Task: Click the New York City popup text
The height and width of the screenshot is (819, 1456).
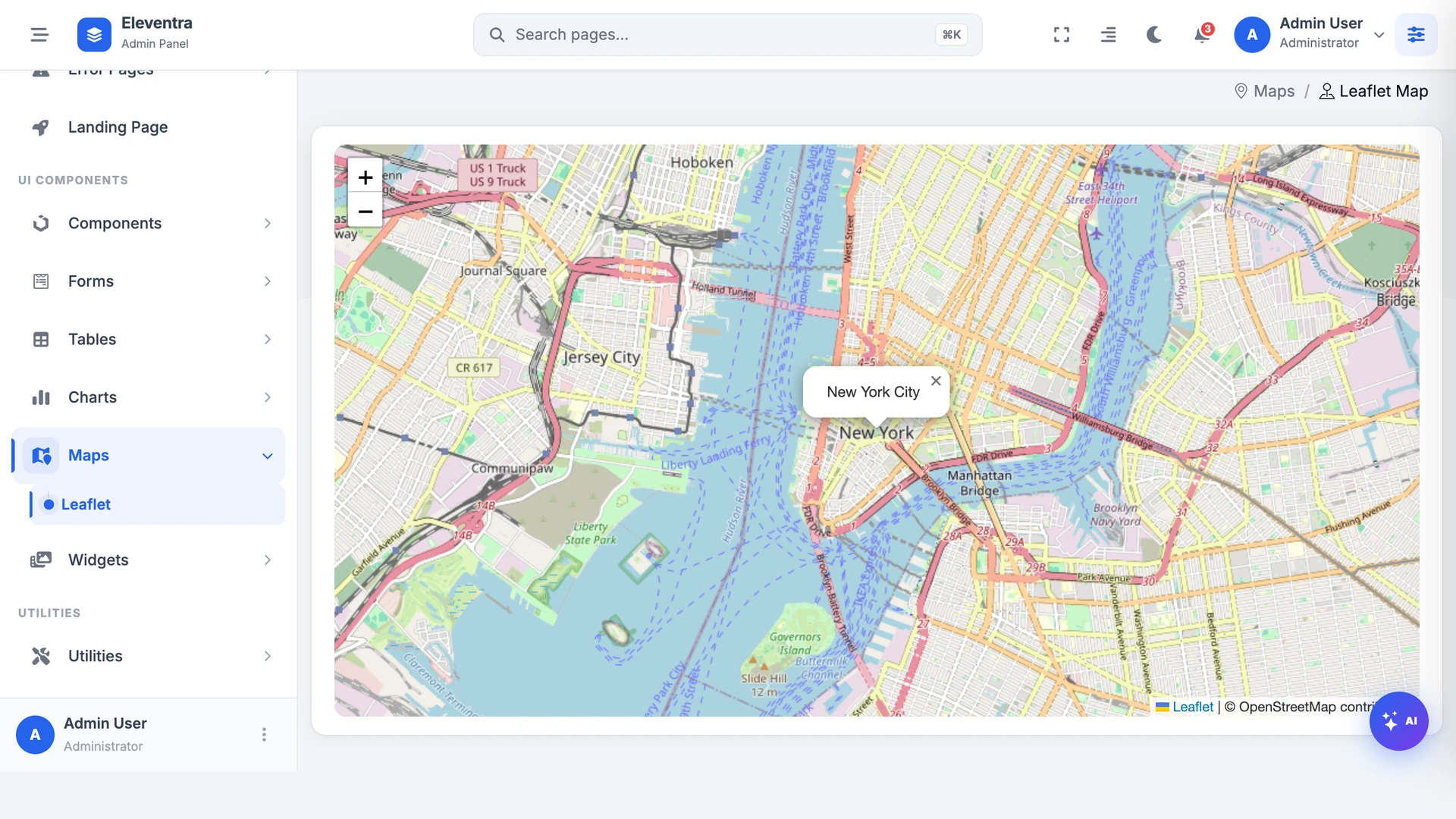Action: pyautogui.click(x=873, y=392)
